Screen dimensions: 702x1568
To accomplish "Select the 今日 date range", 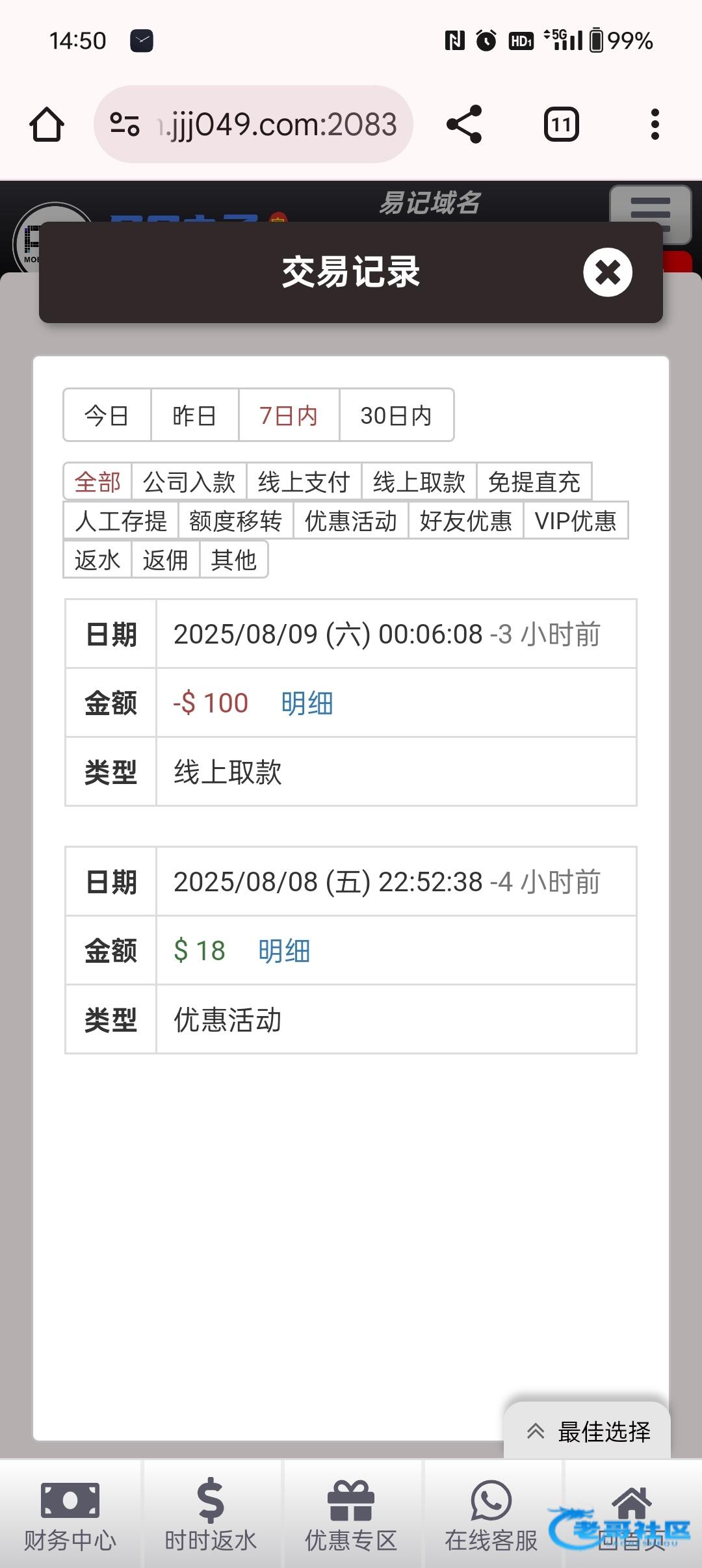I will pyautogui.click(x=107, y=415).
